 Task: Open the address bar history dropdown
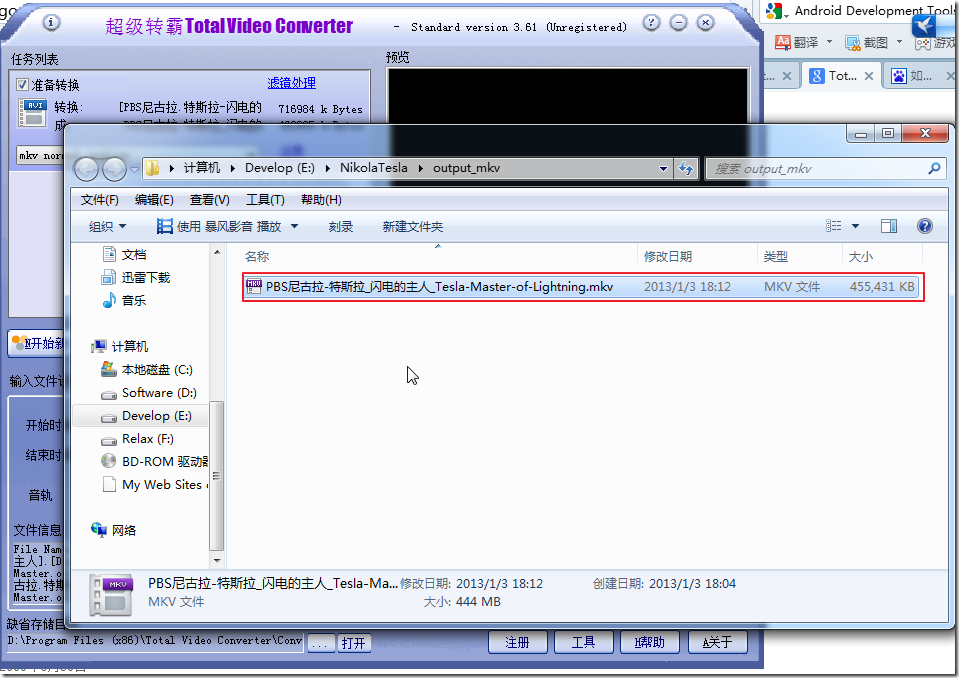point(663,169)
